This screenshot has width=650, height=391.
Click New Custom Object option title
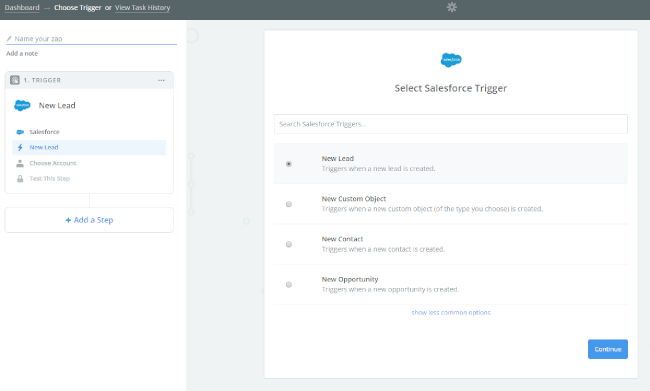(354, 199)
